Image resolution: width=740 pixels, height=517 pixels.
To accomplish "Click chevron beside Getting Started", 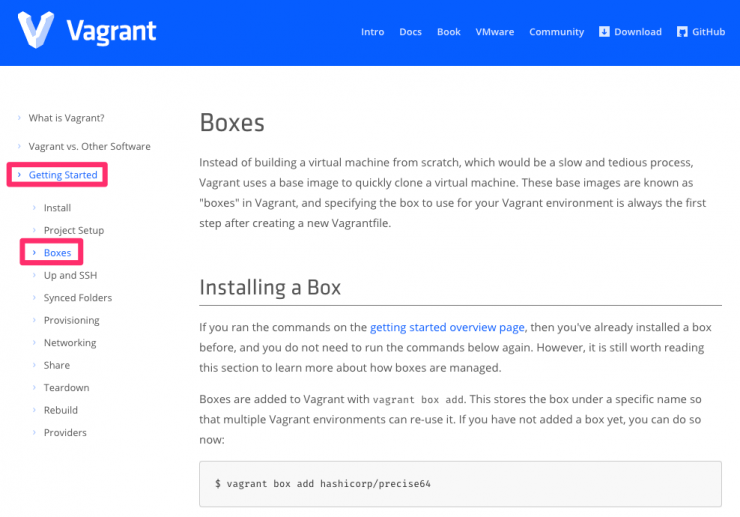I will click(19, 175).
